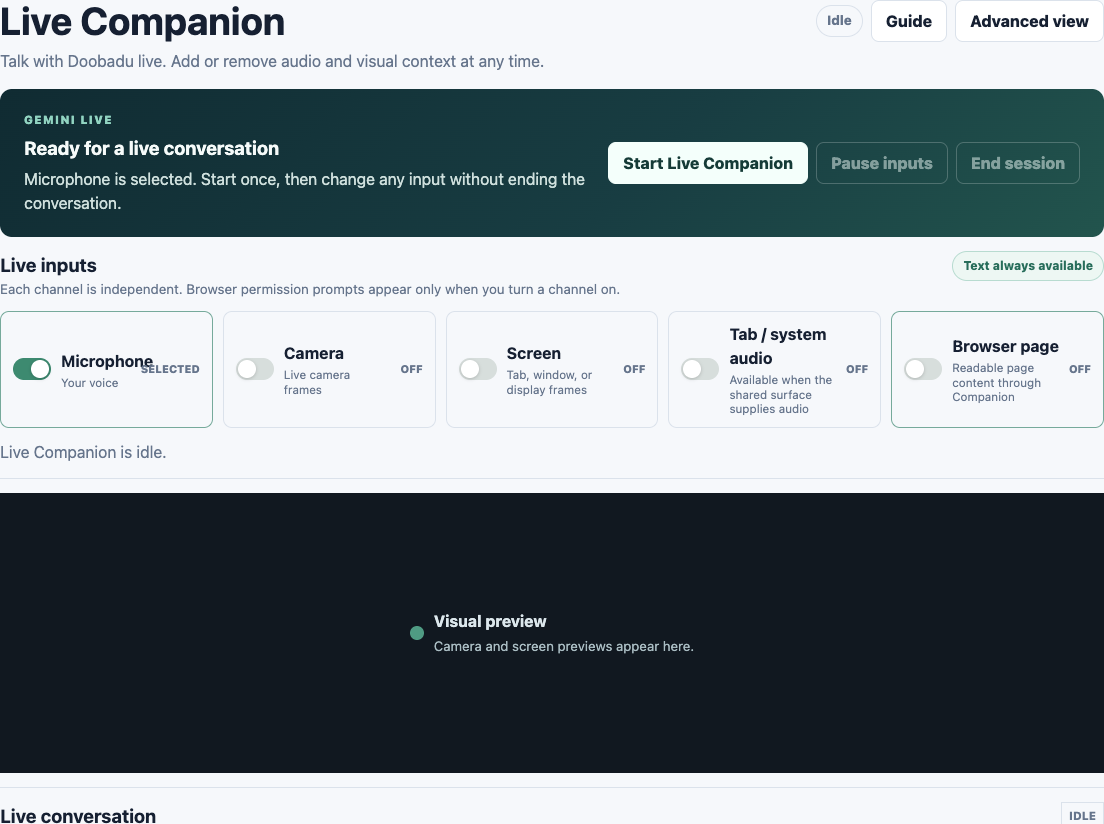Click the Live Companion is idle status text
This screenshot has width=1104, height=824.
pyautogui.click(x=83, y=452)
